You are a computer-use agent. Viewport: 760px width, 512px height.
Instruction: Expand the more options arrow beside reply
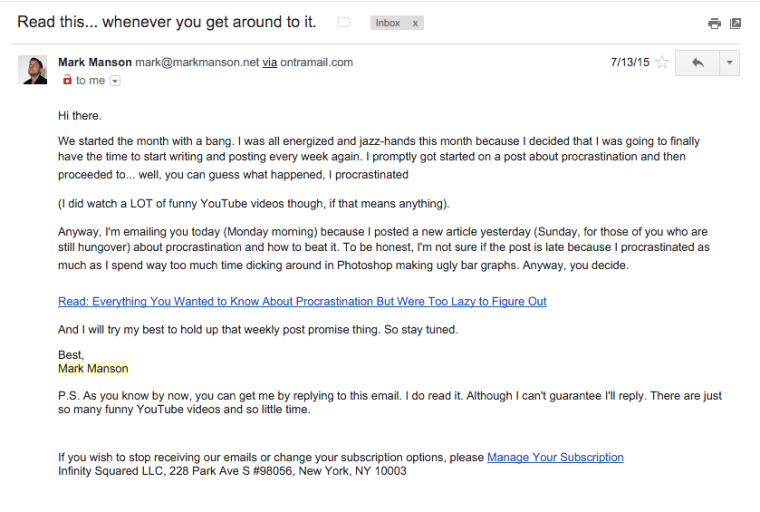click(x=729, y=63)
